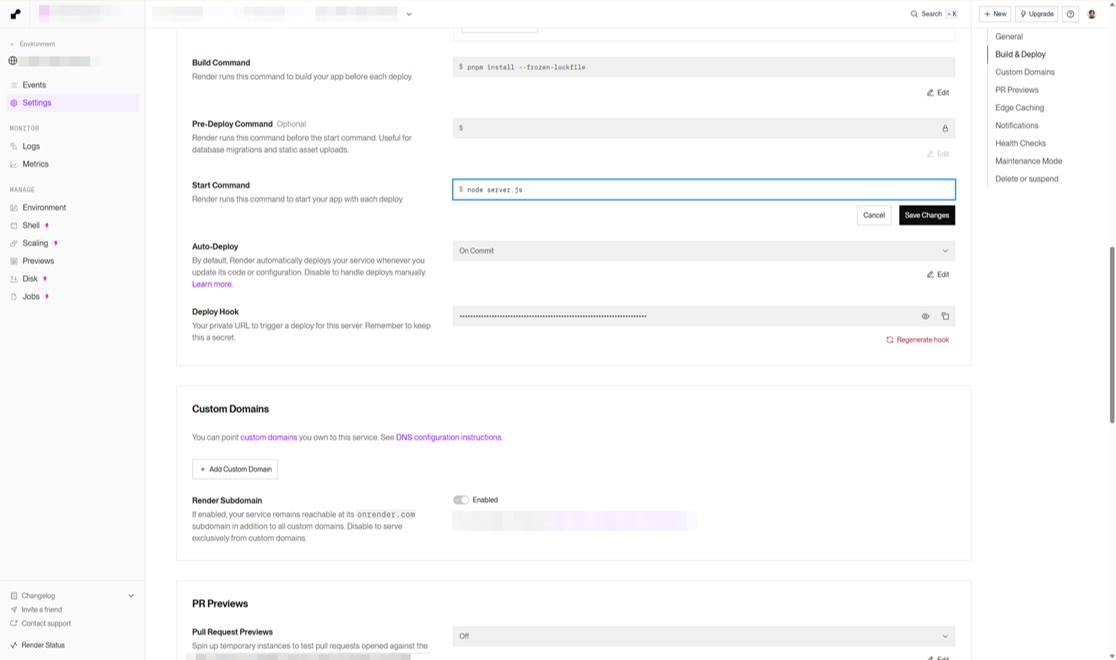Save Changes to the Start Command
1116x660 pixels.
point(926,214)
